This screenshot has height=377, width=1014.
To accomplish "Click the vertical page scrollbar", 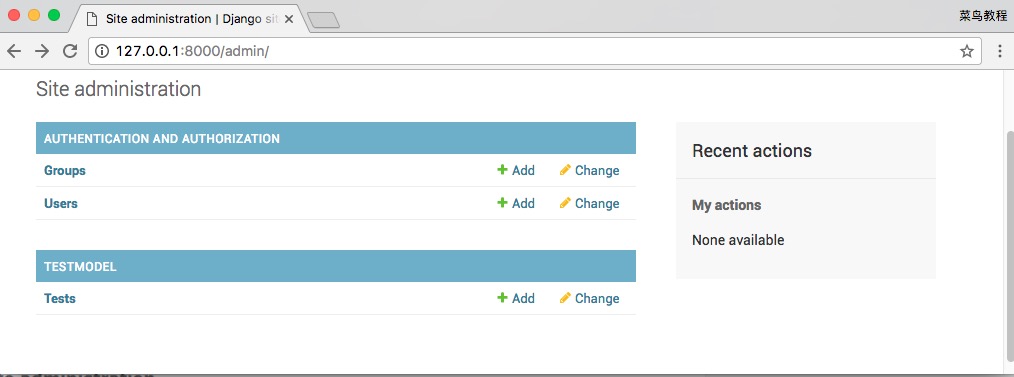I will (x=1009, y=220).
